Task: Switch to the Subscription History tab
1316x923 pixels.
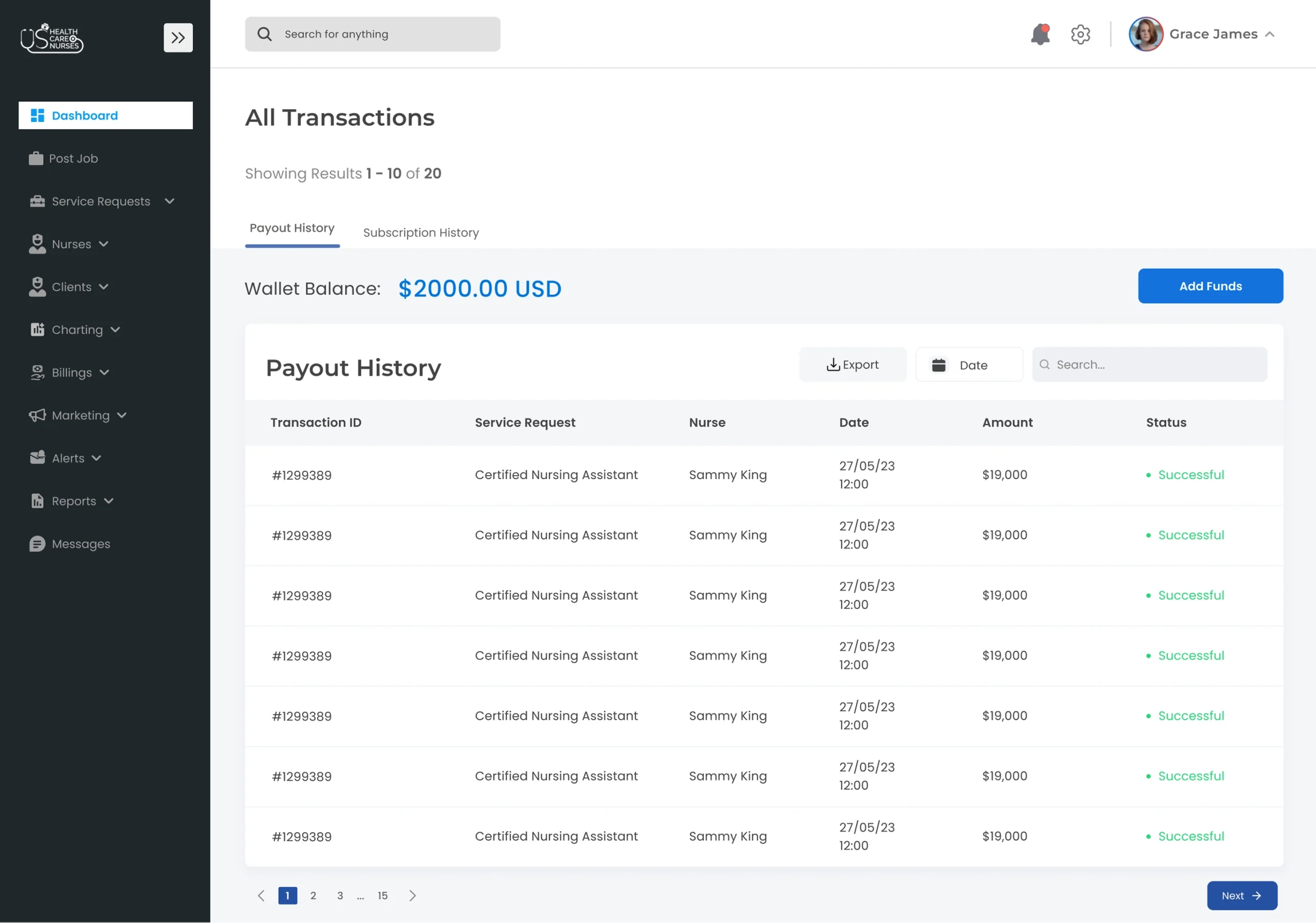Action: (x=421, y=232)
